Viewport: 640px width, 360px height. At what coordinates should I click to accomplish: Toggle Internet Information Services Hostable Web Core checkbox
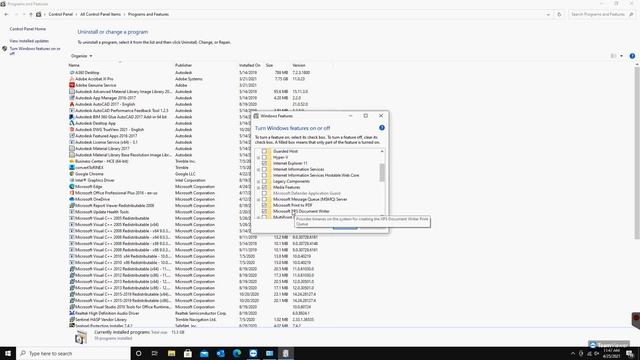pyautogui.click(x=264, y=175)
